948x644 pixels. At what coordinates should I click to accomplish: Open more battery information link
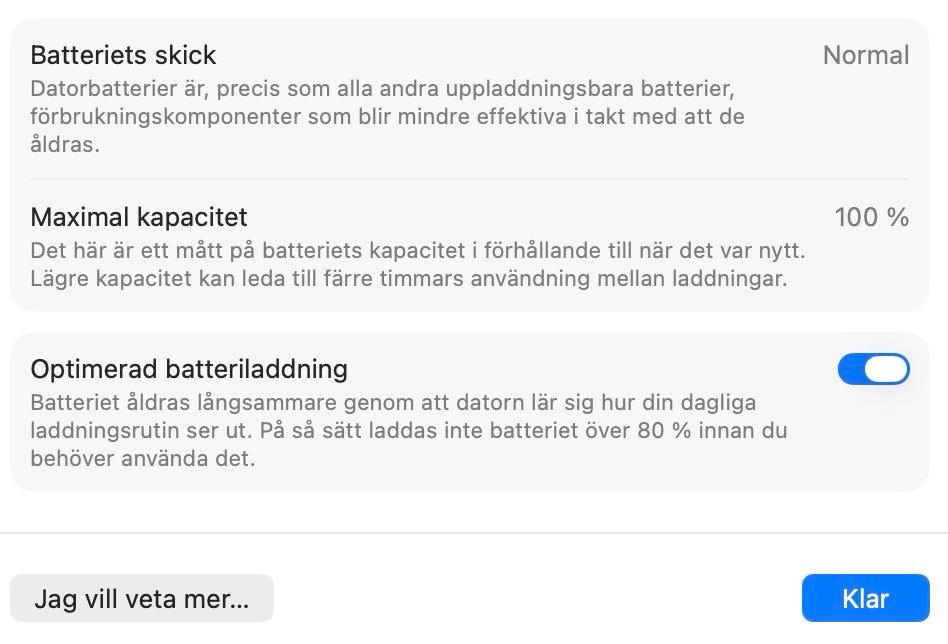pos(140,598)
